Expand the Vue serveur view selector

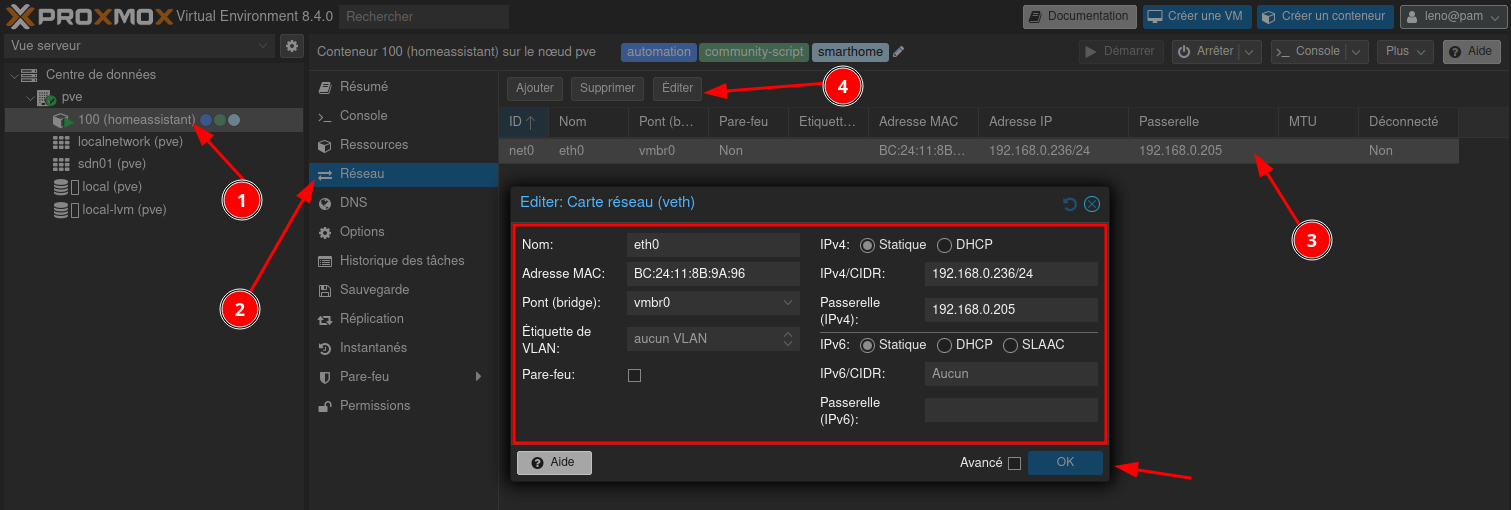138,46
